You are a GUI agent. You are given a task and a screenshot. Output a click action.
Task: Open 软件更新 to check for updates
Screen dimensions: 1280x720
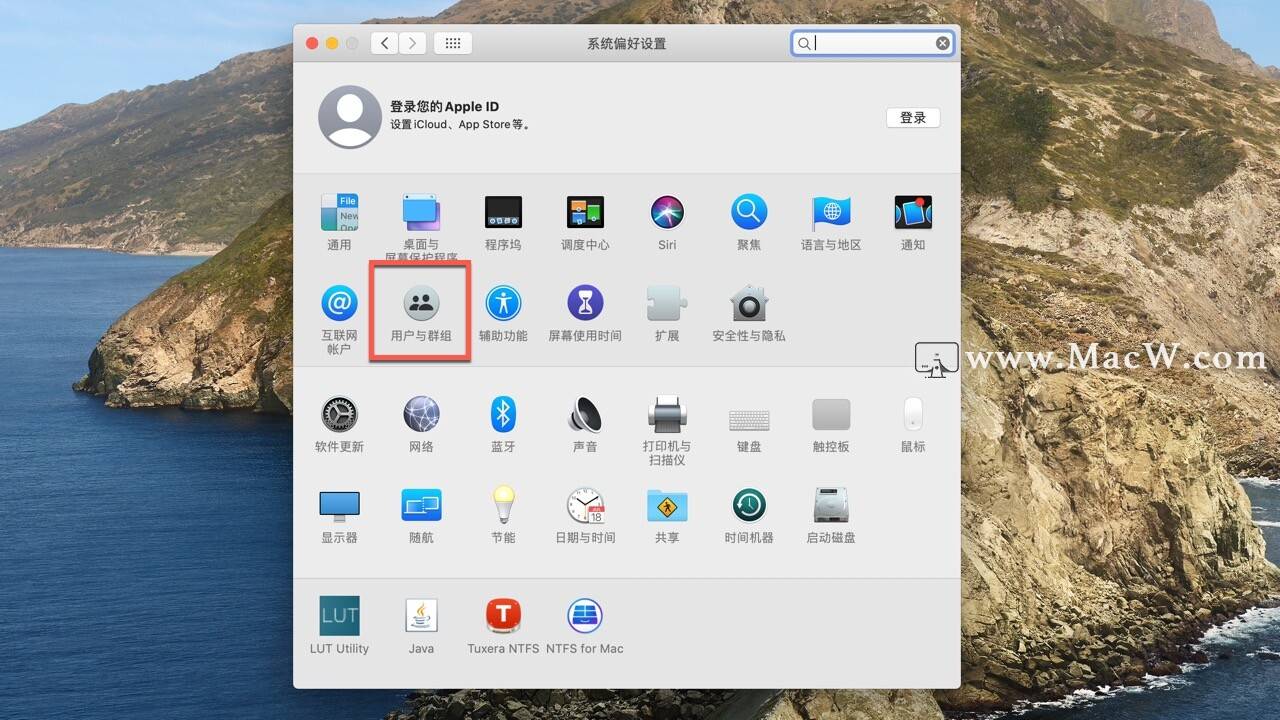[339, 416]
